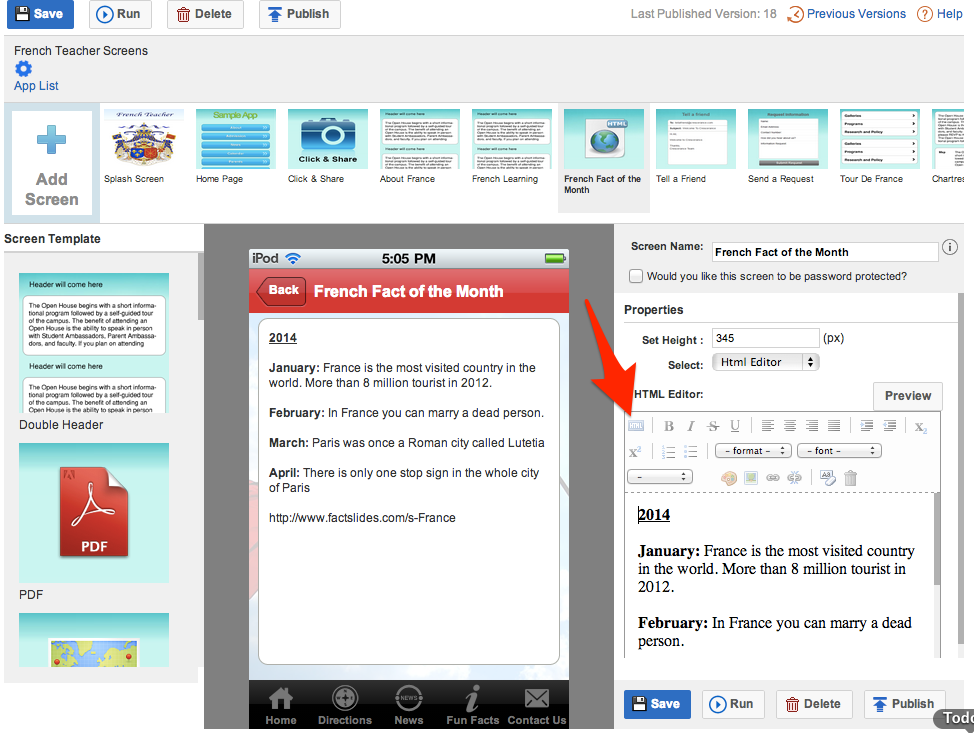Insert an image in HTML editor
Screen dimensions: 974x733
(x=751, y=478)
